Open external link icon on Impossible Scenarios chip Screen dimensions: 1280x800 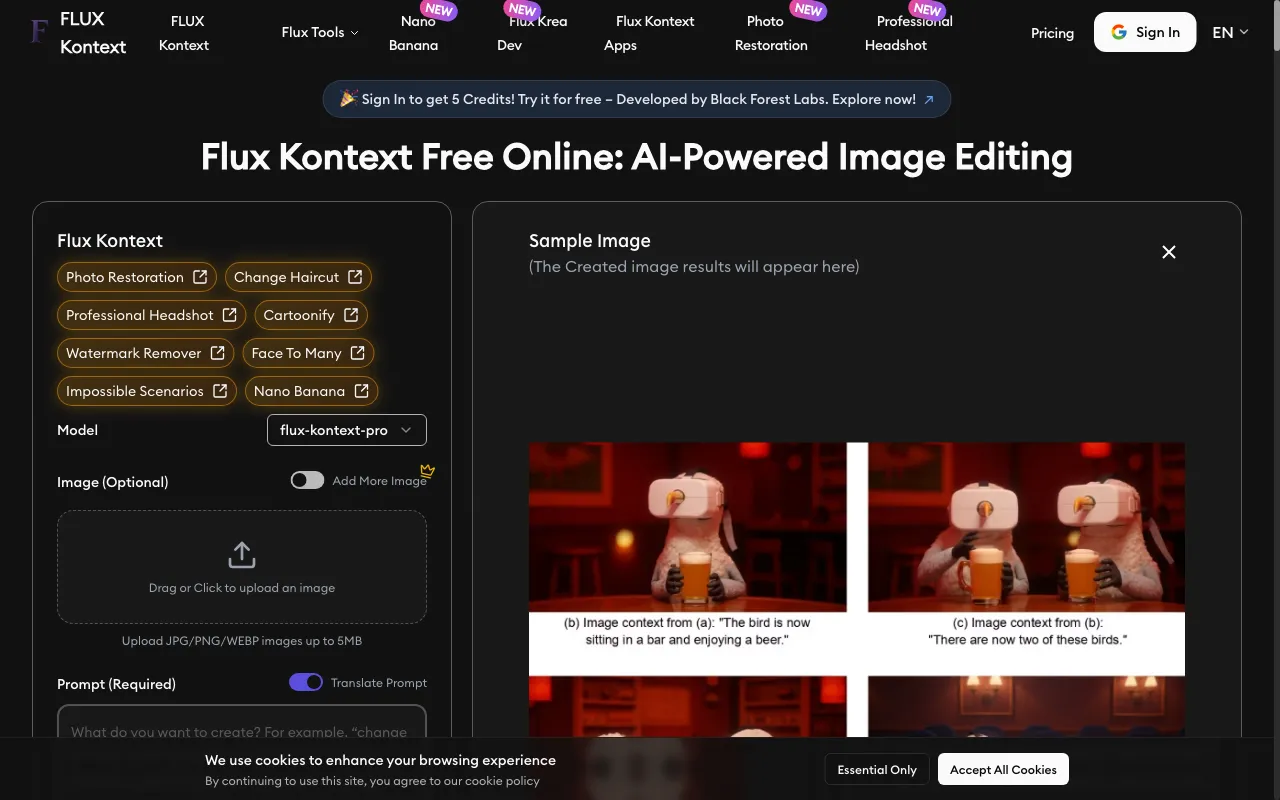[x=220, y=391]
